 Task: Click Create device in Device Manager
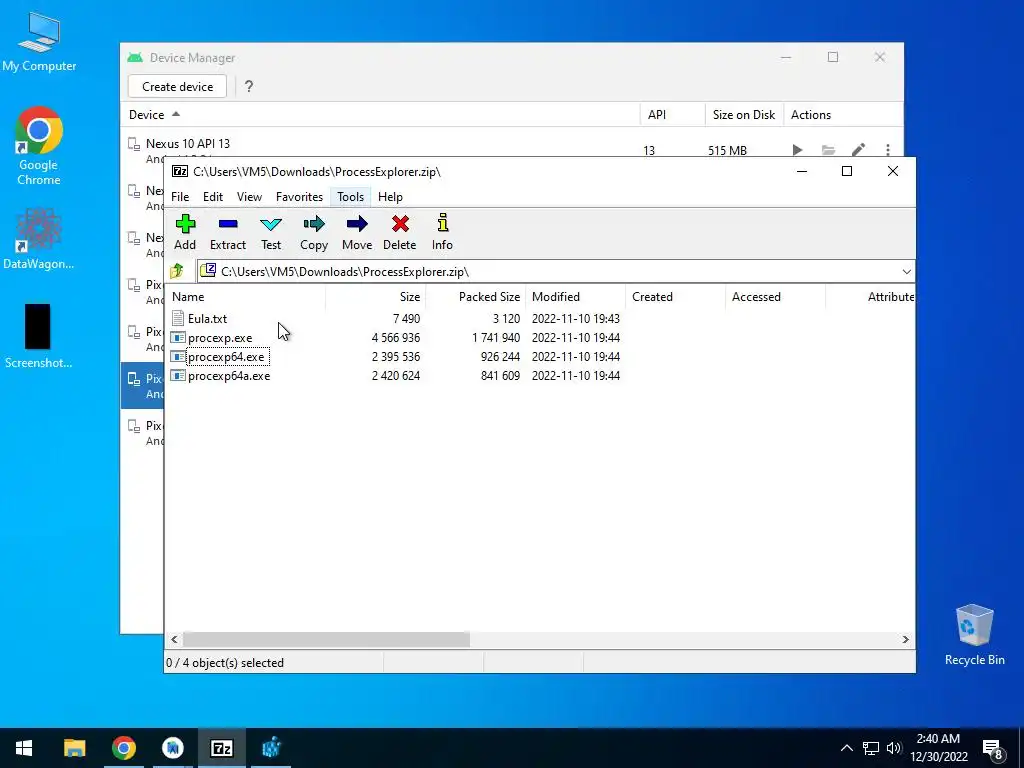tap(178, 86)
